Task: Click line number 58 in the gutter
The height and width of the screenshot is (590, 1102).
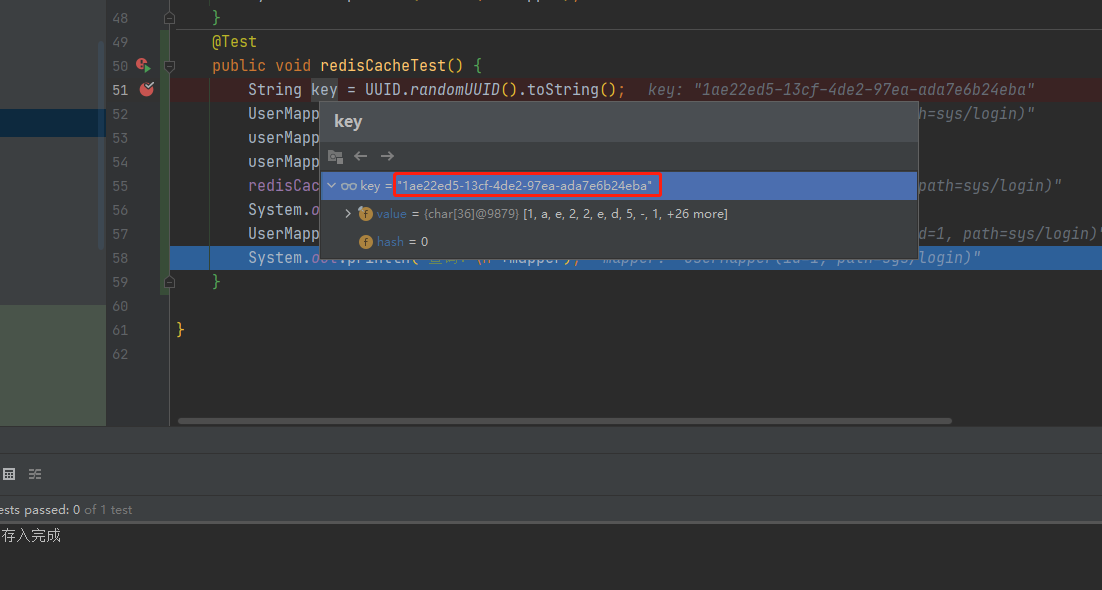Action: 120,257
